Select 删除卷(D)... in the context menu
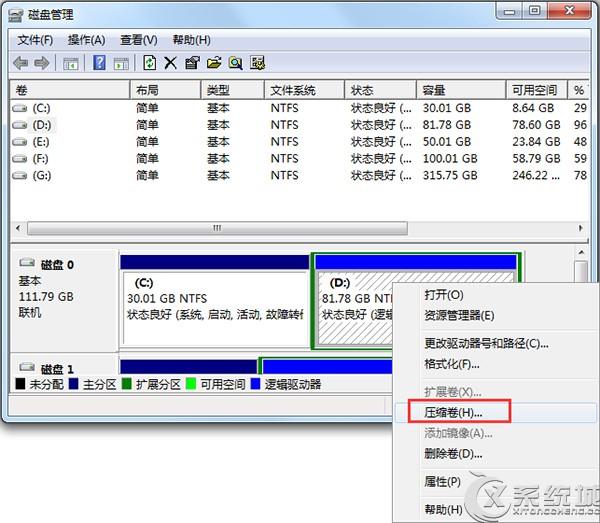This screenshot has width=600, height=523. pyautogui.click(x=453, y=454)
